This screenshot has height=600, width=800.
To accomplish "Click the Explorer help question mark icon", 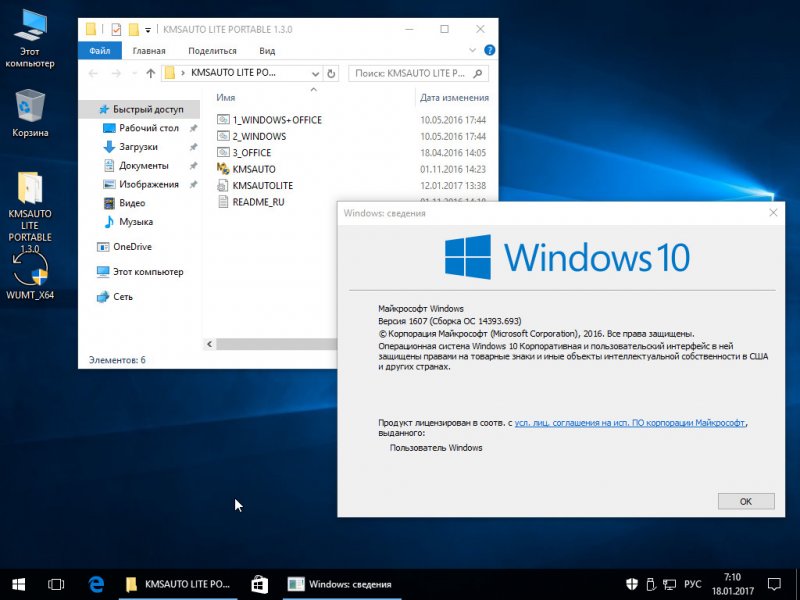I will coord(489,50).
